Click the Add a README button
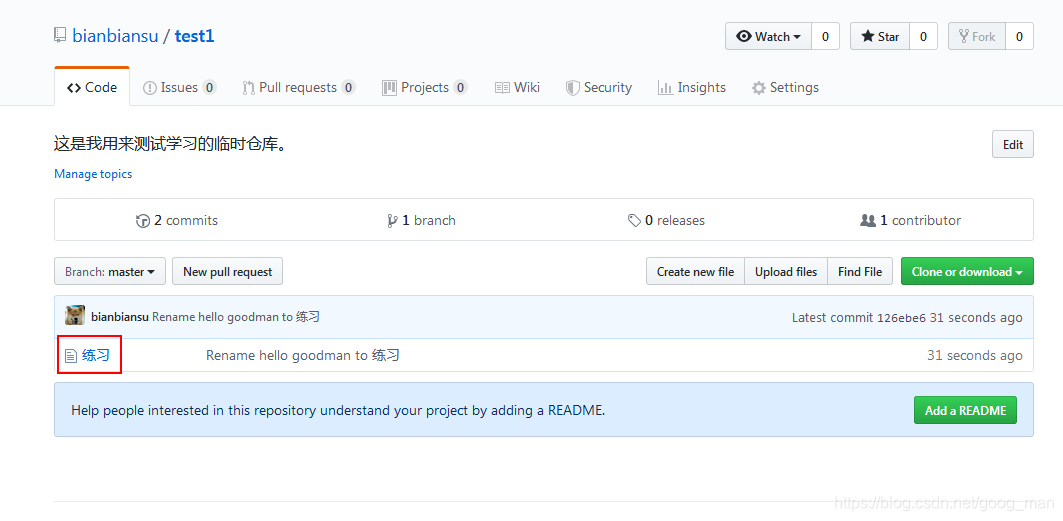Screen dimensions: 1063x521 pyautogui.click(x=965, y=410)
